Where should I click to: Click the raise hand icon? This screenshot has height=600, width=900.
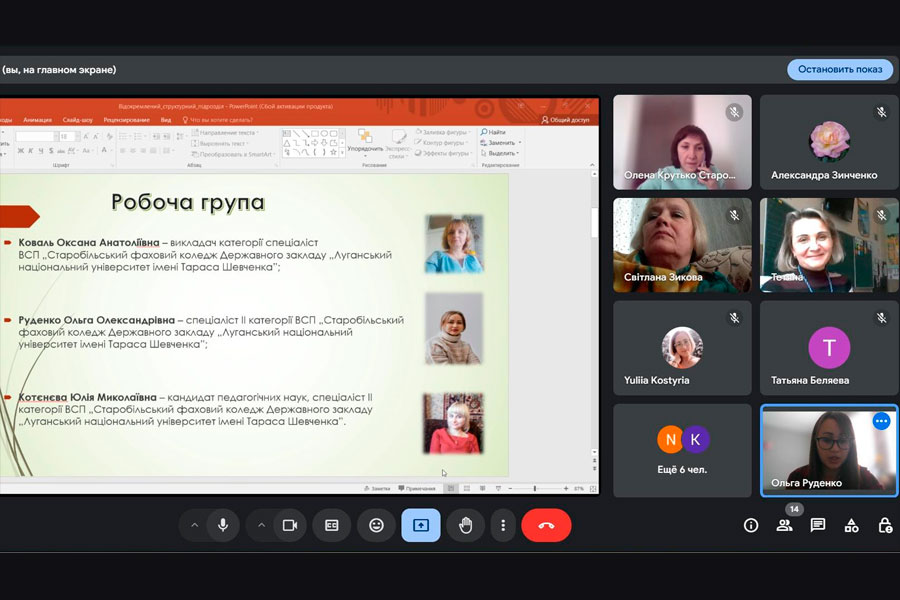465,525
